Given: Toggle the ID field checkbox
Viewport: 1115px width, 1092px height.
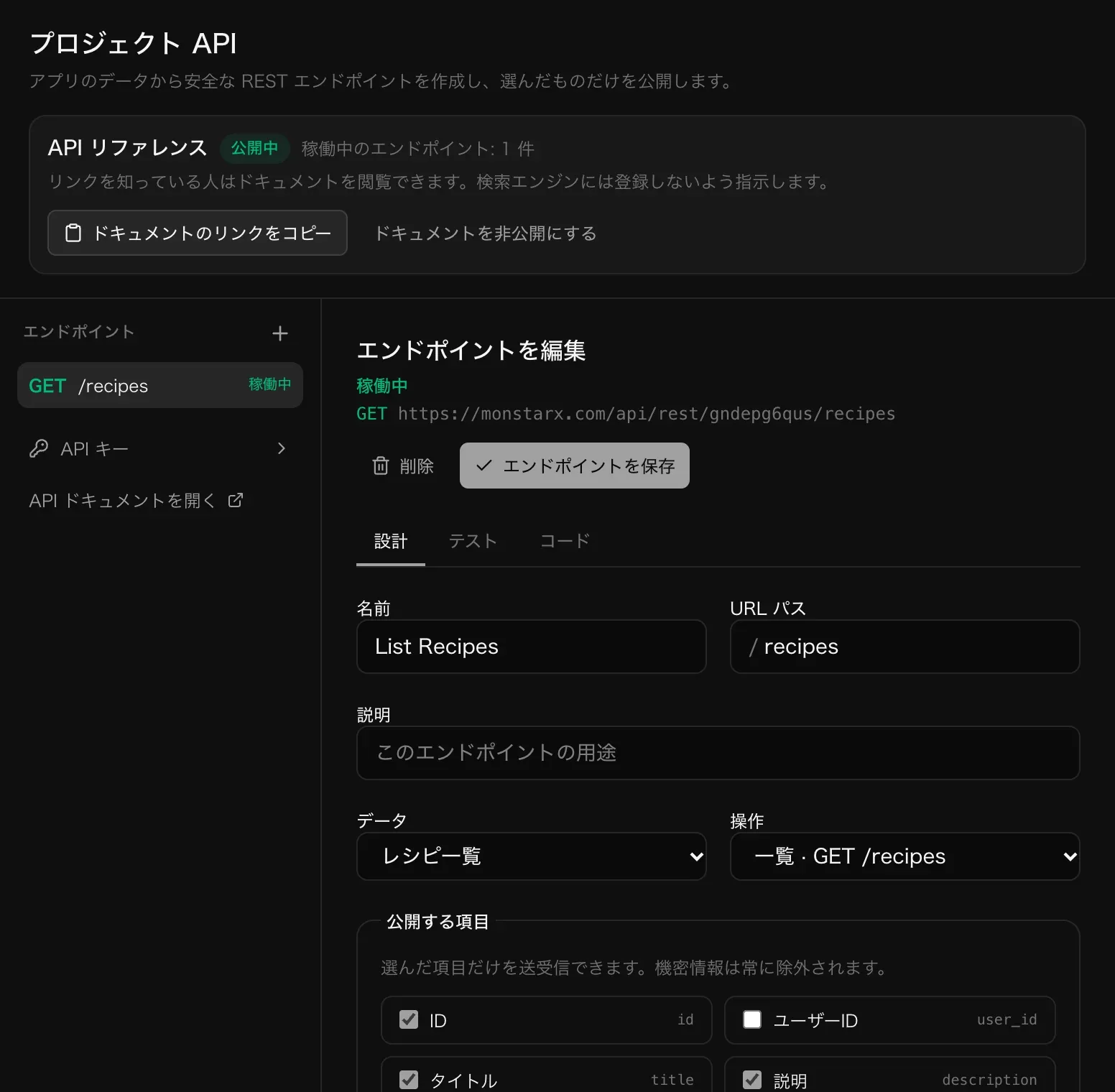Looking at the screenshot, I should [x=409, y=1019].
